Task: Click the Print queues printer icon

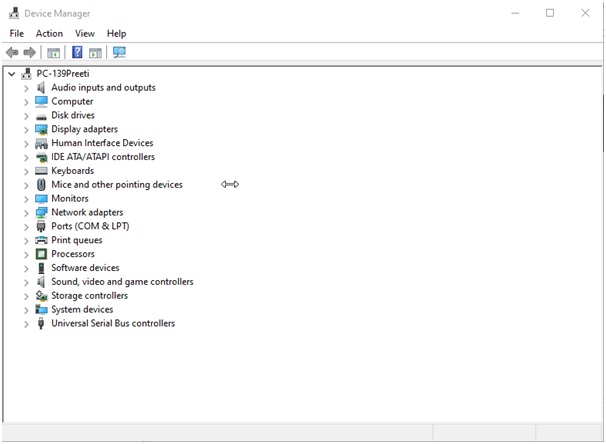Action: 41,240
